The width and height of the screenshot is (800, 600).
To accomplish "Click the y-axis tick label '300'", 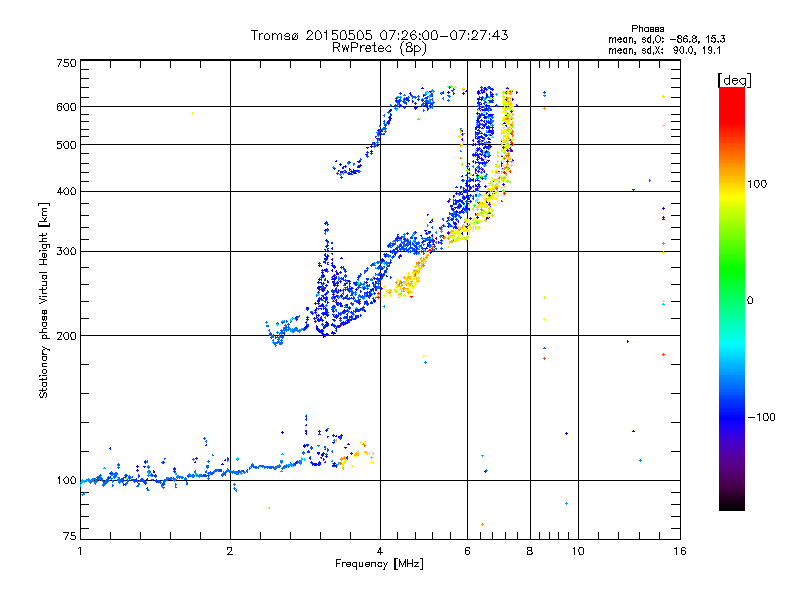I will click(66, 252).
